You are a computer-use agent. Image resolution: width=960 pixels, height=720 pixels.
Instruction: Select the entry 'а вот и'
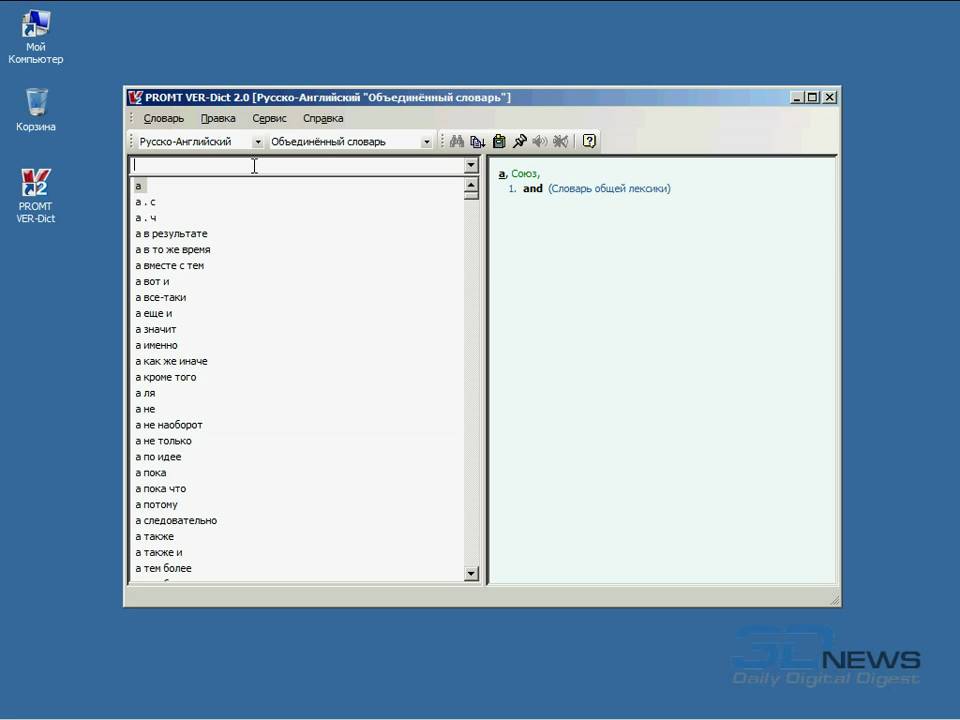(152, 282)
